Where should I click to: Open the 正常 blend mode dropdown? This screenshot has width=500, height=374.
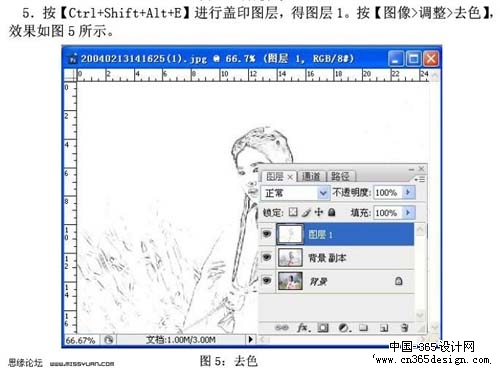[295, 193]
